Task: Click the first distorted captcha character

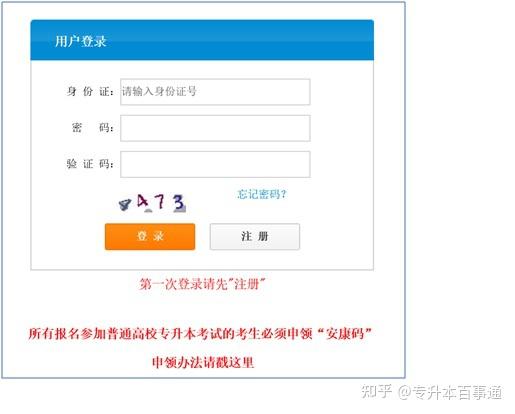Action: point(125,204)
